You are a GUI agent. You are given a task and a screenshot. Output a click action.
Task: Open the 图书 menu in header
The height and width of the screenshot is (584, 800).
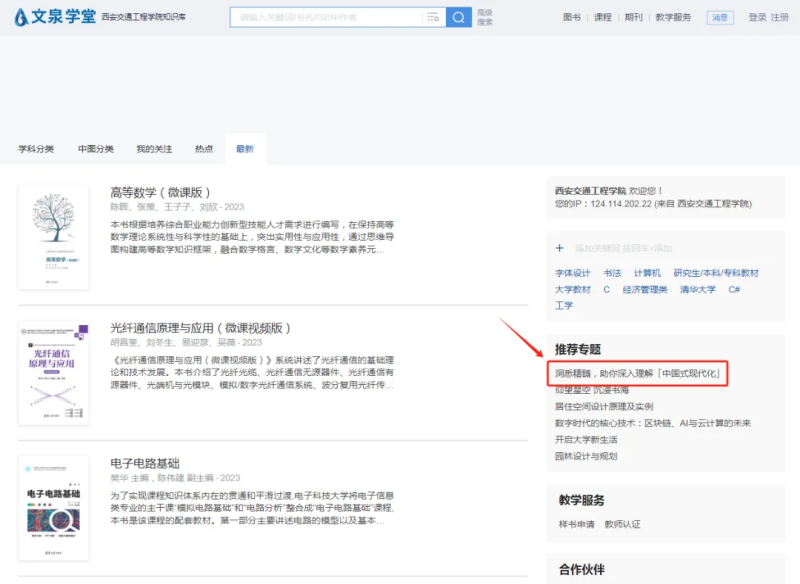(571, 17)
